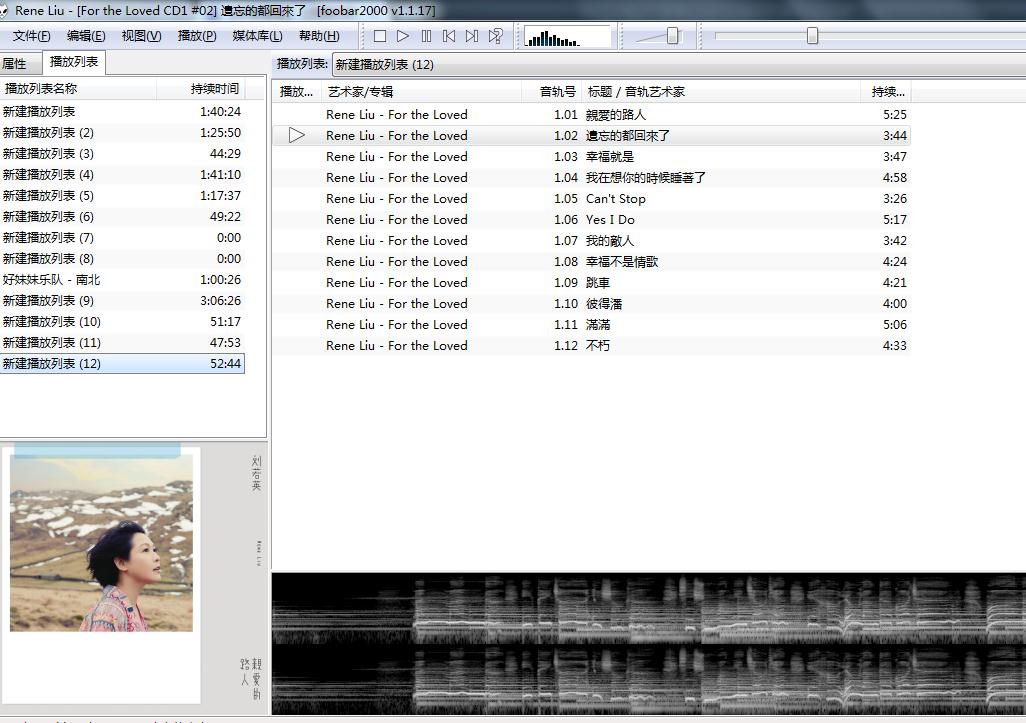1026x723 pixels.
Task: Select playlist 新建播放列表 (4)
Action: coord(122,175)
